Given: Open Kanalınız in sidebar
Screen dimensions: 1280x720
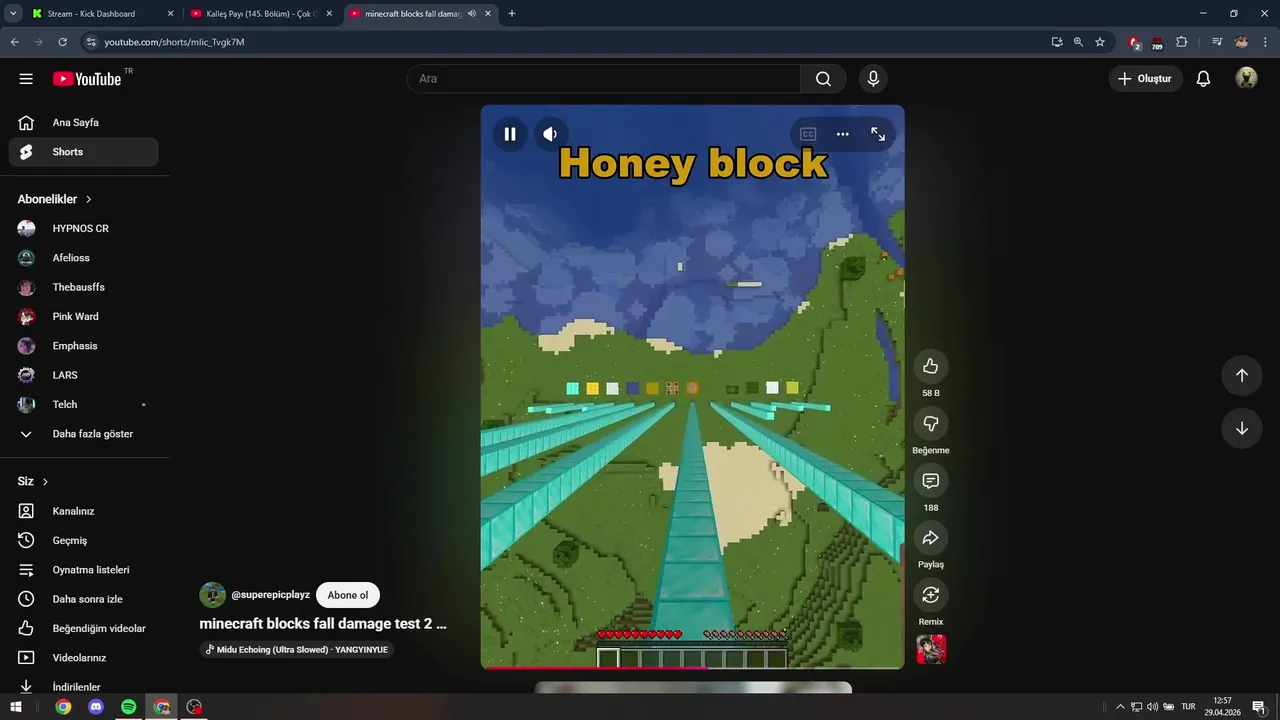Looking at the screenshot, I should (84, 511).
